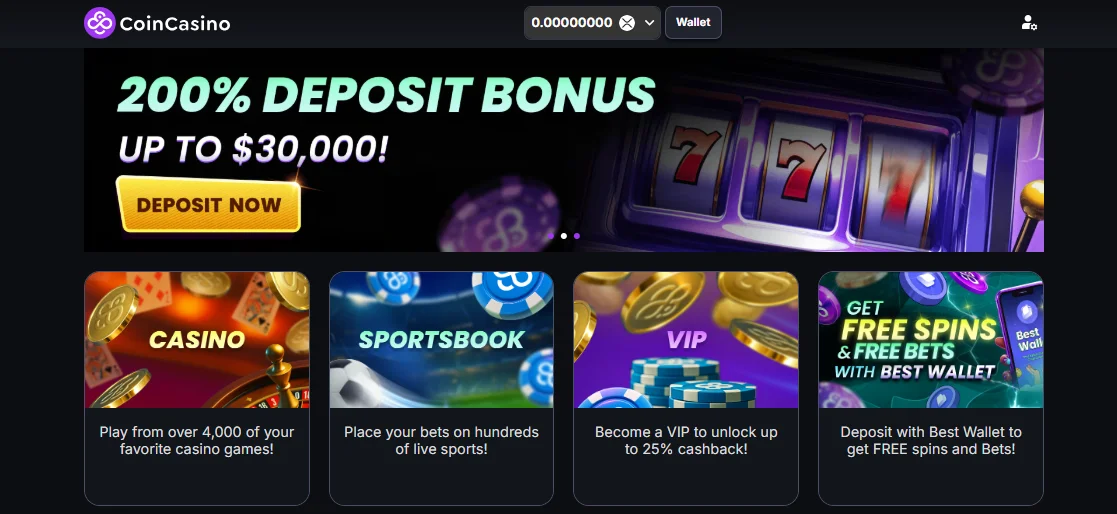Open the Free Spins Best Wallet image
This screenshot has height=514, width=1117.
tap(930, 340)
